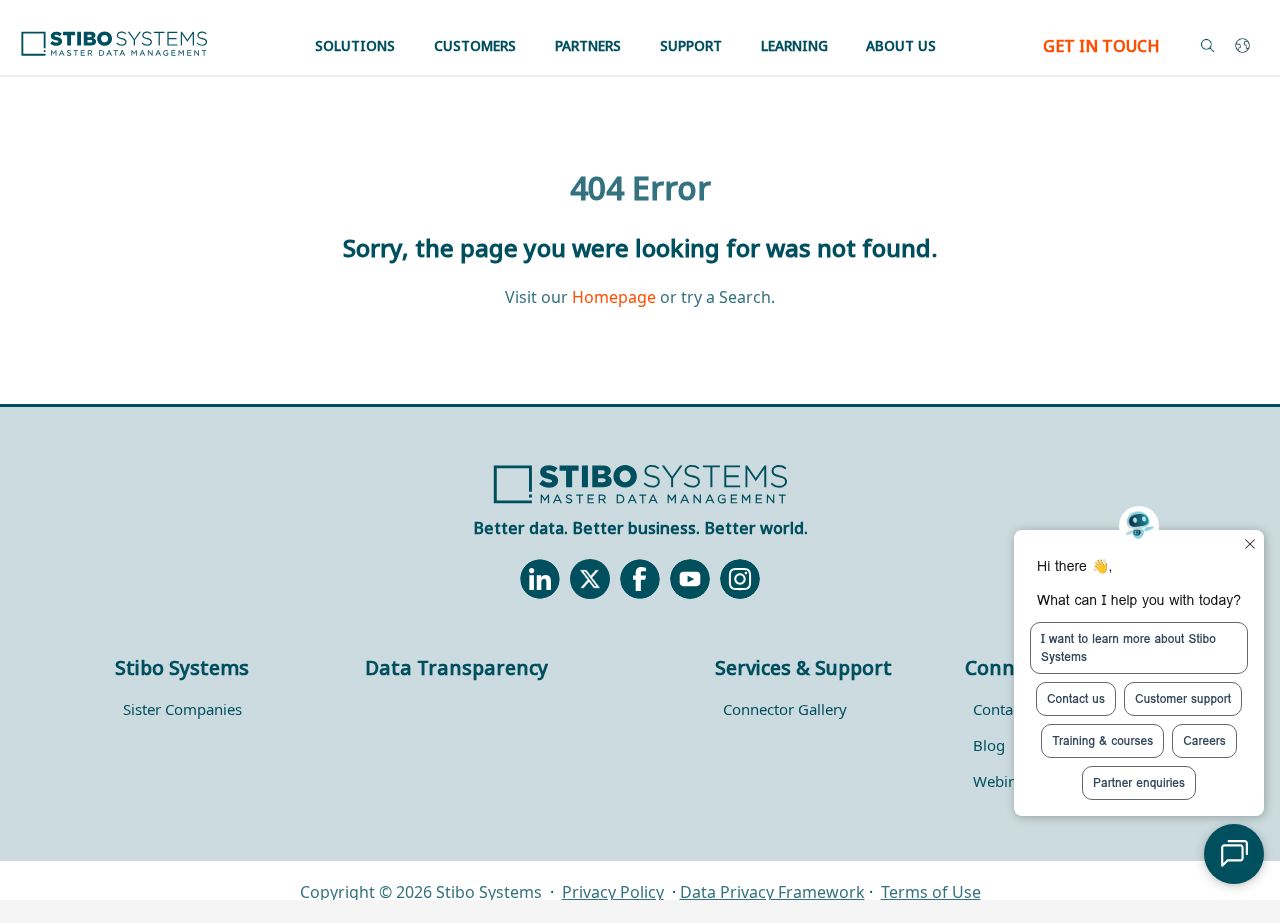Open the About Us menu
Viewport: 1280px width, 923px height.
[x=901, y=46]
